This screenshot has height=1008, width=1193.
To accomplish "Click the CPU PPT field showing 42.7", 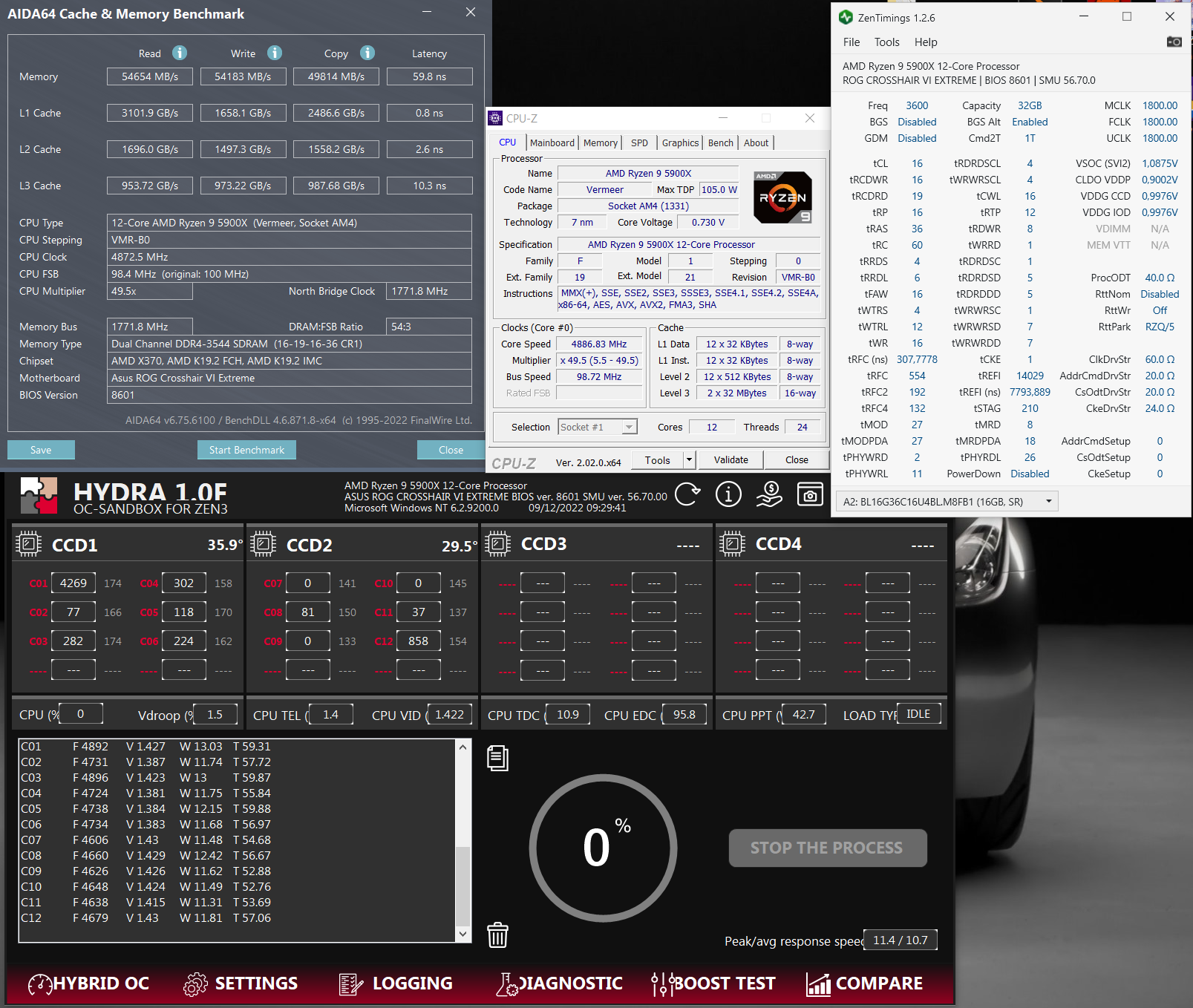I will 803,715.
